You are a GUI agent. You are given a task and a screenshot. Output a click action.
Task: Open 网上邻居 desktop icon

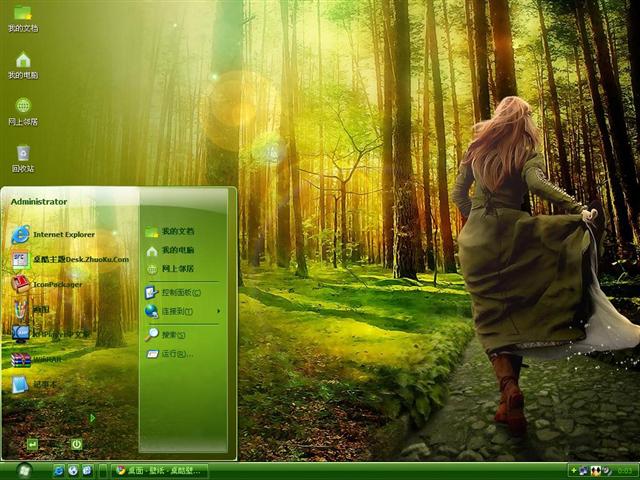[23, 112]
